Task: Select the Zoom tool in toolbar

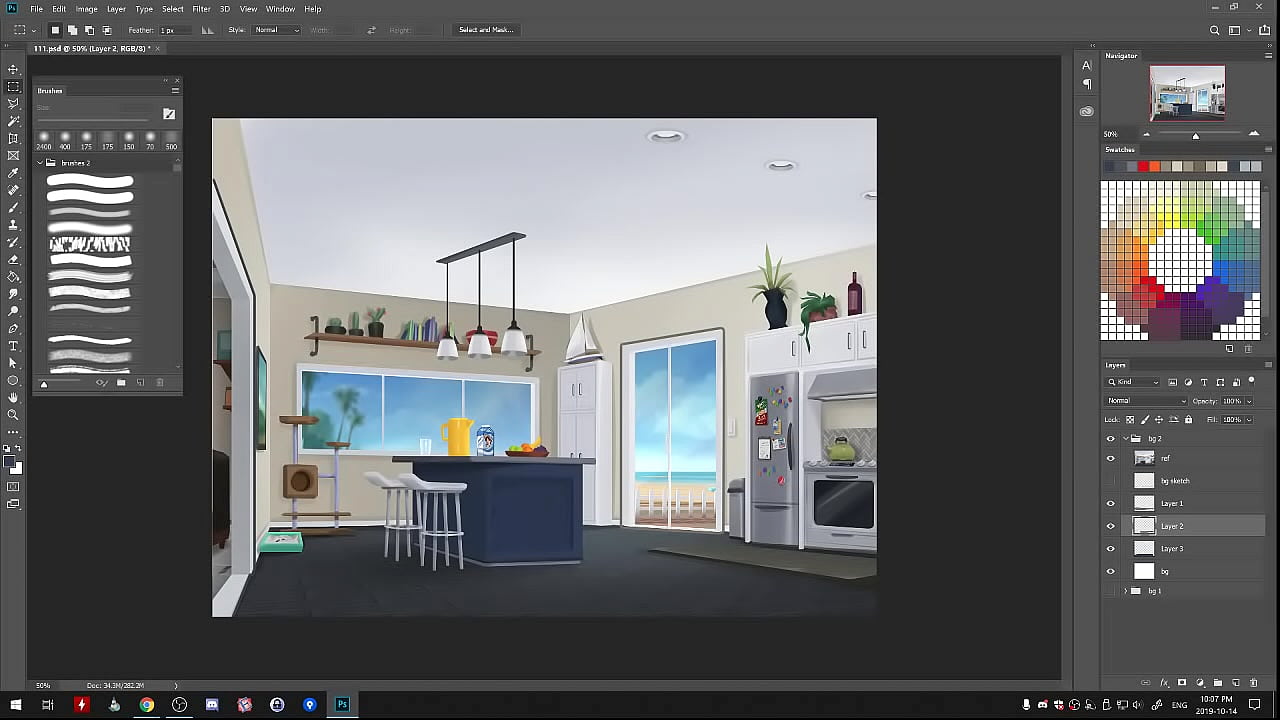Action: coord(13,415)
